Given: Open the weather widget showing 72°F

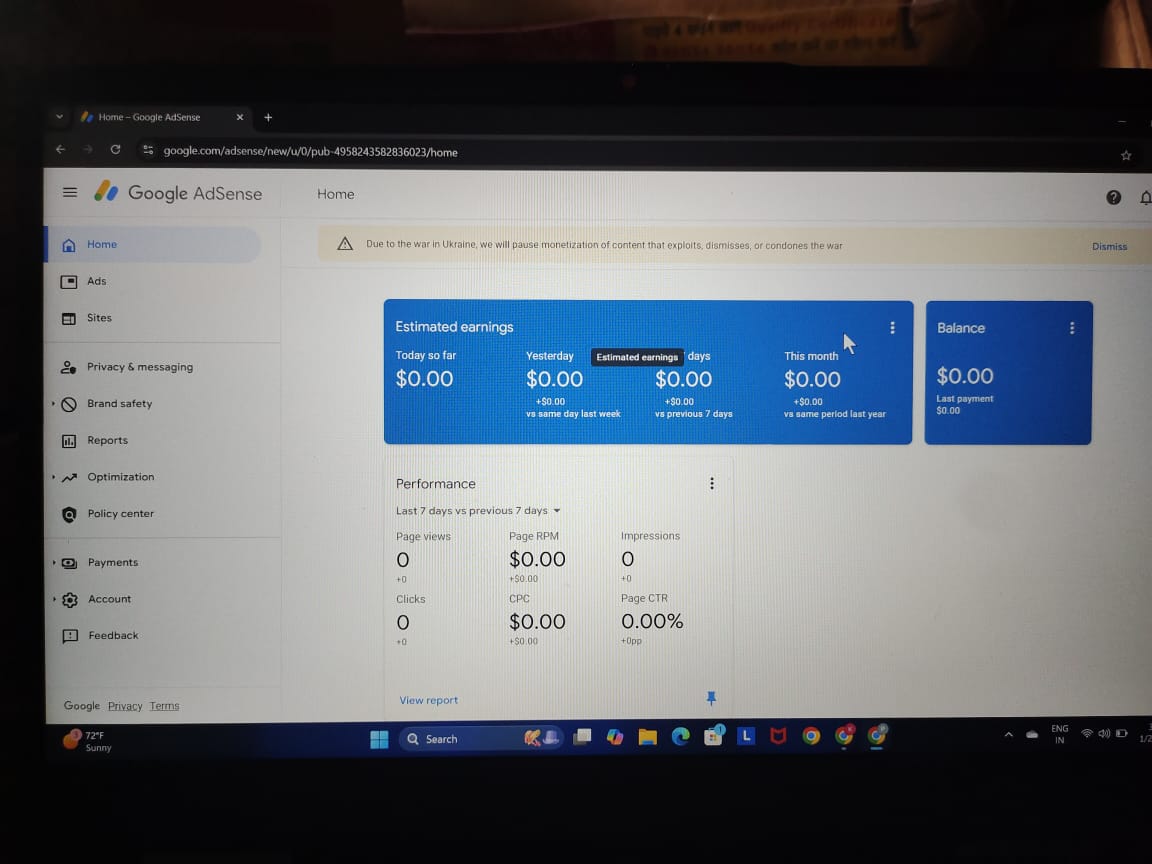Looking at the screenshot, I should click(87, 740).
